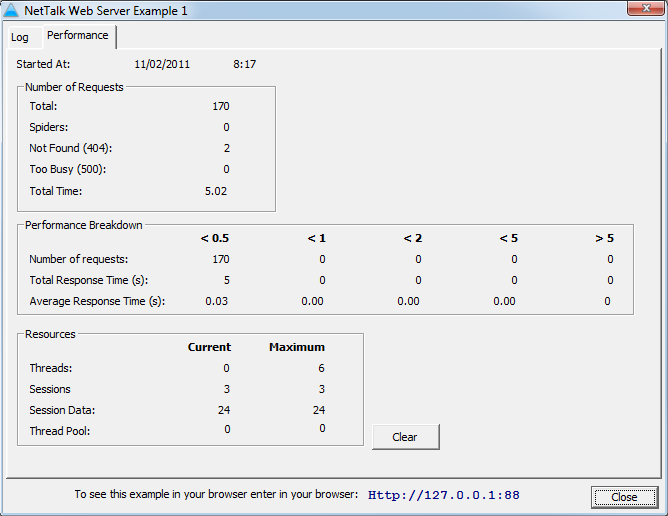Select the Spiders label

(49, 127)
